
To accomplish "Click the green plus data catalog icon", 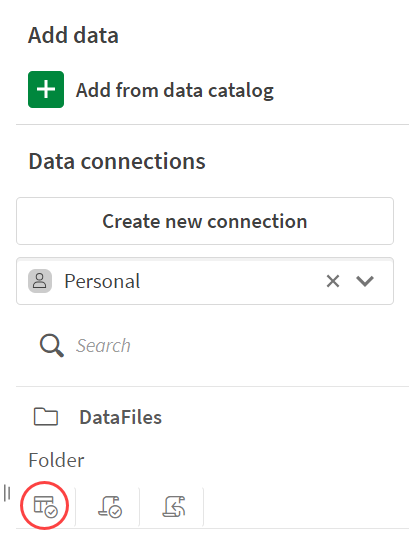I will [x=46, y=90].
